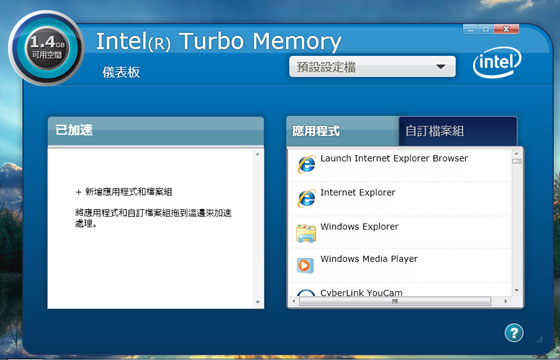Select CyberLink YouCam list text

coord(361,293)
